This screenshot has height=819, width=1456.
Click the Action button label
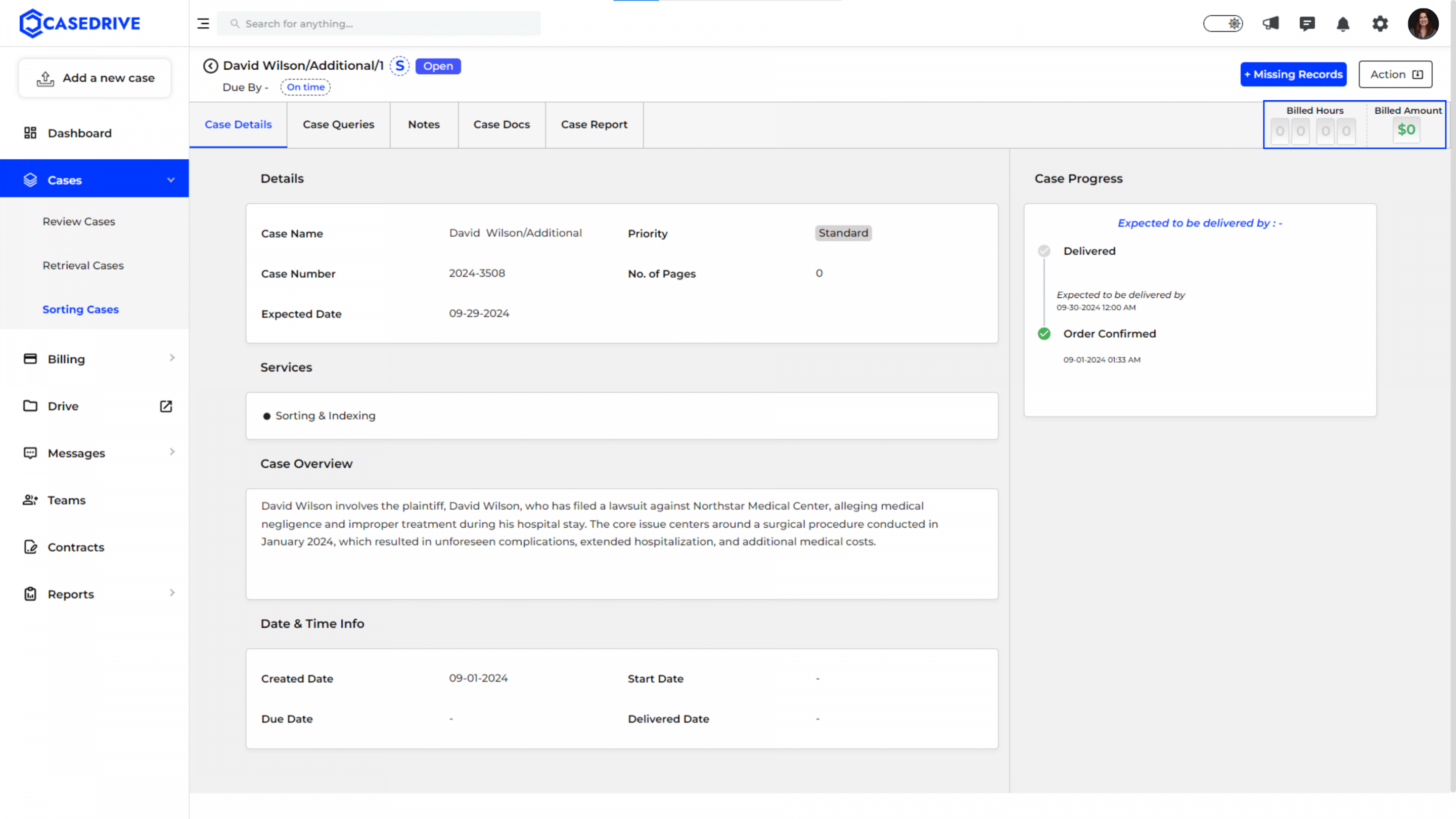1388,75
